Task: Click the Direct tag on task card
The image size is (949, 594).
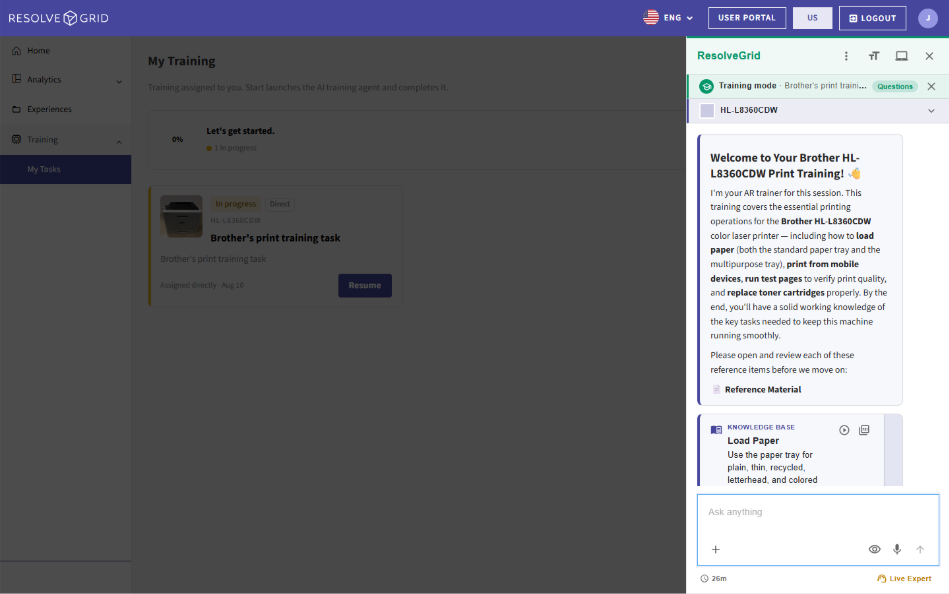Action: pos(280,204)
